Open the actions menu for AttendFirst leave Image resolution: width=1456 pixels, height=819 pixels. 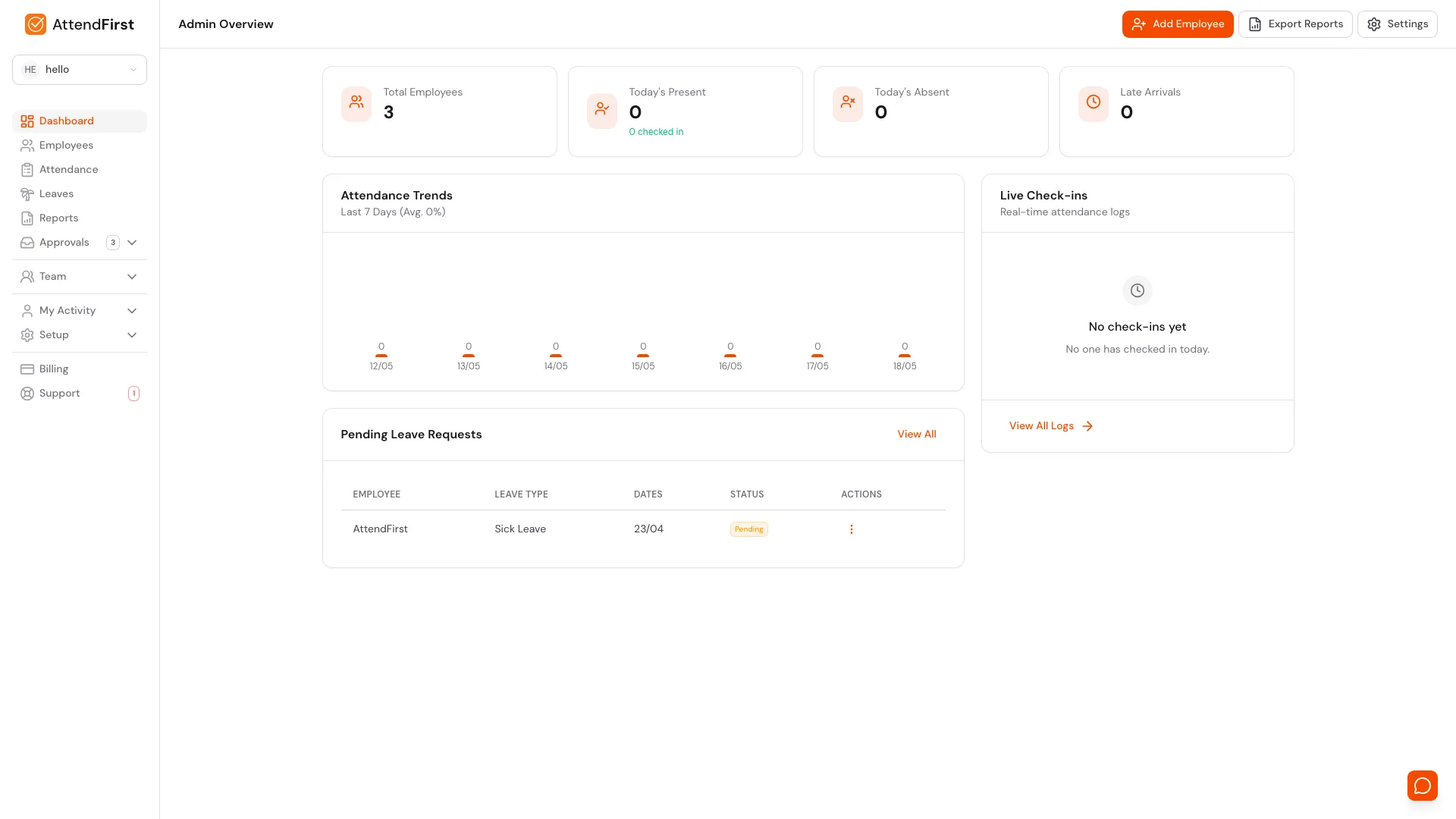click(x=851, y=529)
